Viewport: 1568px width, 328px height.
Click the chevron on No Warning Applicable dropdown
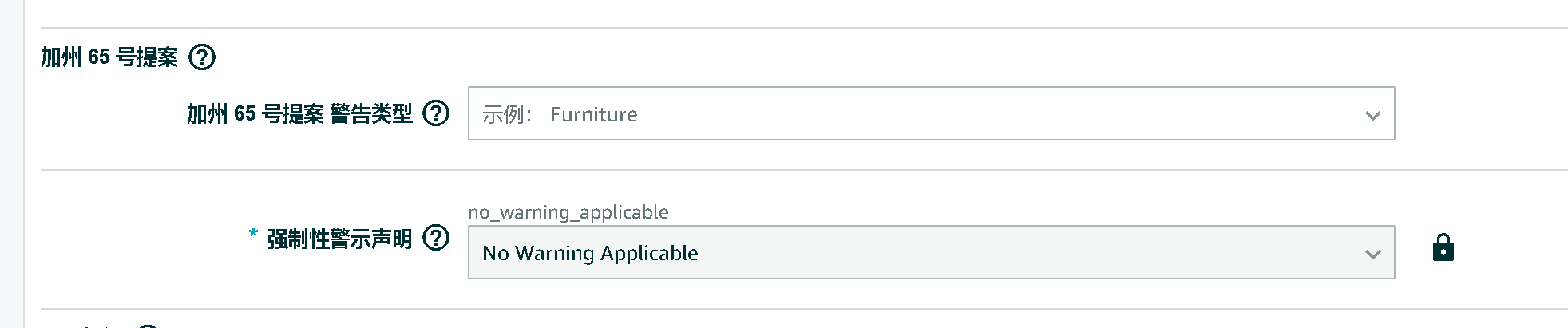coord(1373,255)
